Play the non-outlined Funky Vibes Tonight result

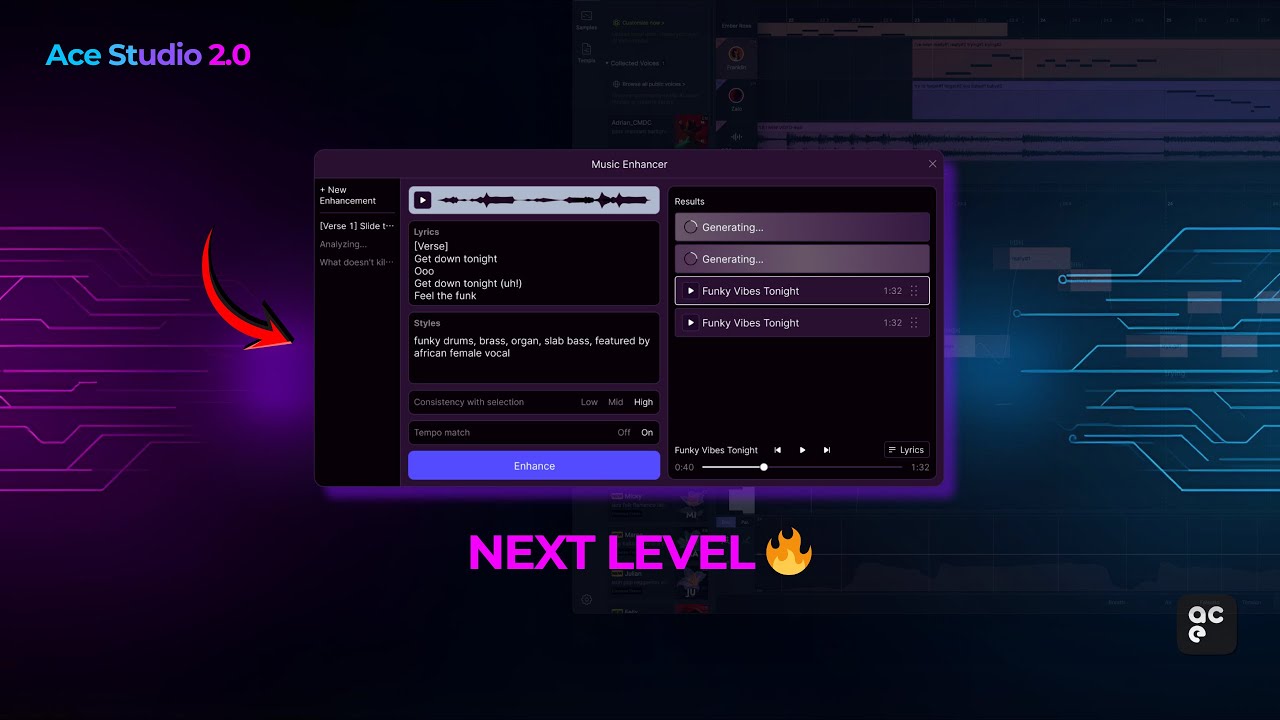(x=690, y=323)
